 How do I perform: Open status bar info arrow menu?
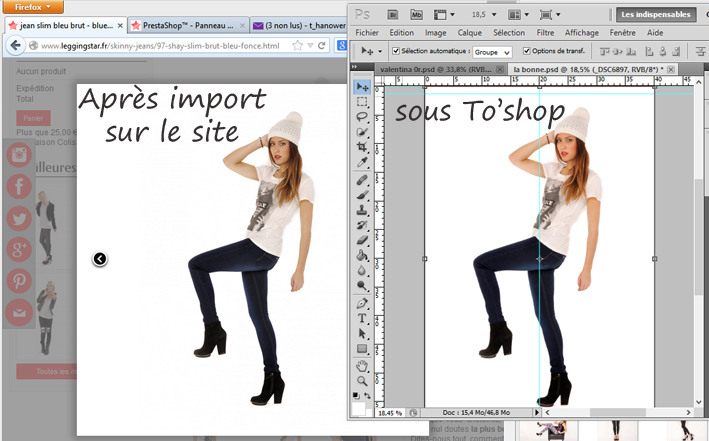pos(537,413)
